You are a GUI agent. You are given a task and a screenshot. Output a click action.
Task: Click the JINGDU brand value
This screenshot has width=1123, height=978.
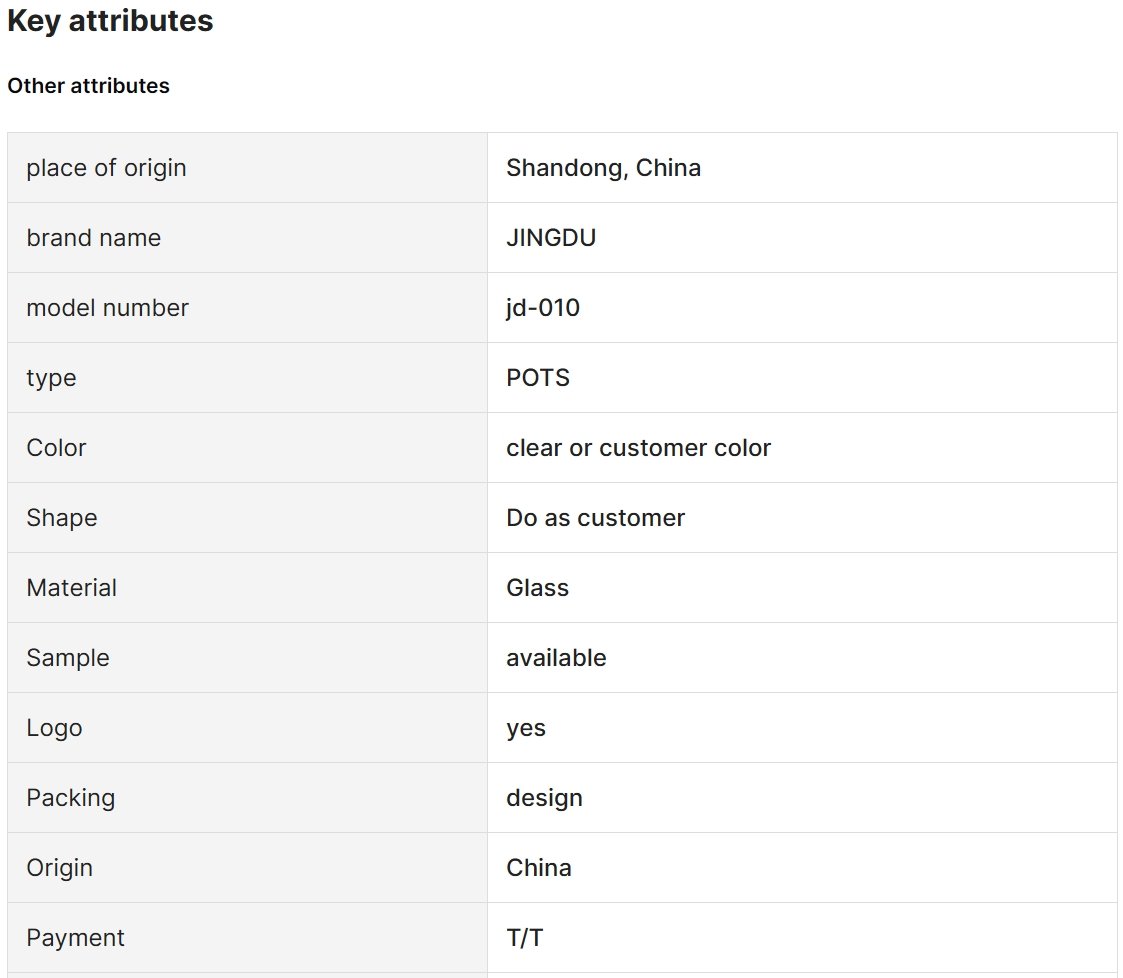tap(551, 238)
